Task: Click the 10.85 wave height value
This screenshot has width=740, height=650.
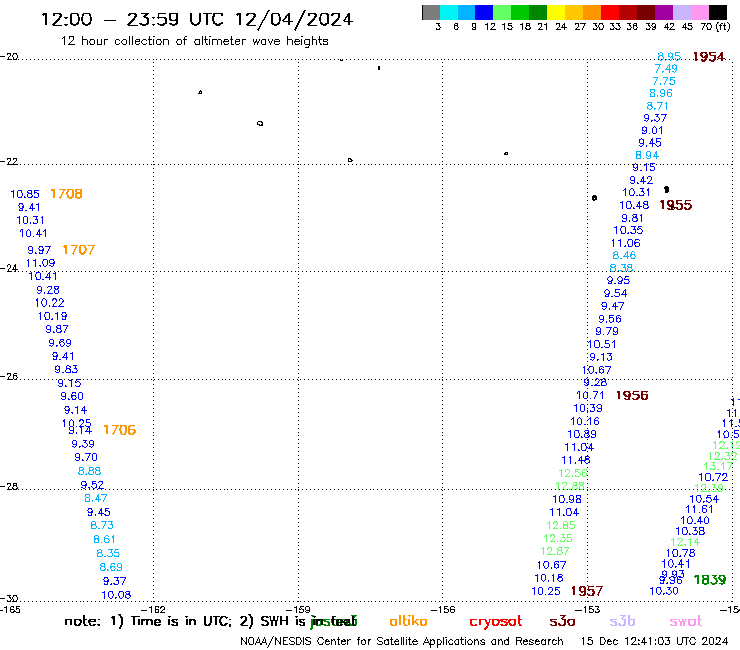Action: (25, 194)
